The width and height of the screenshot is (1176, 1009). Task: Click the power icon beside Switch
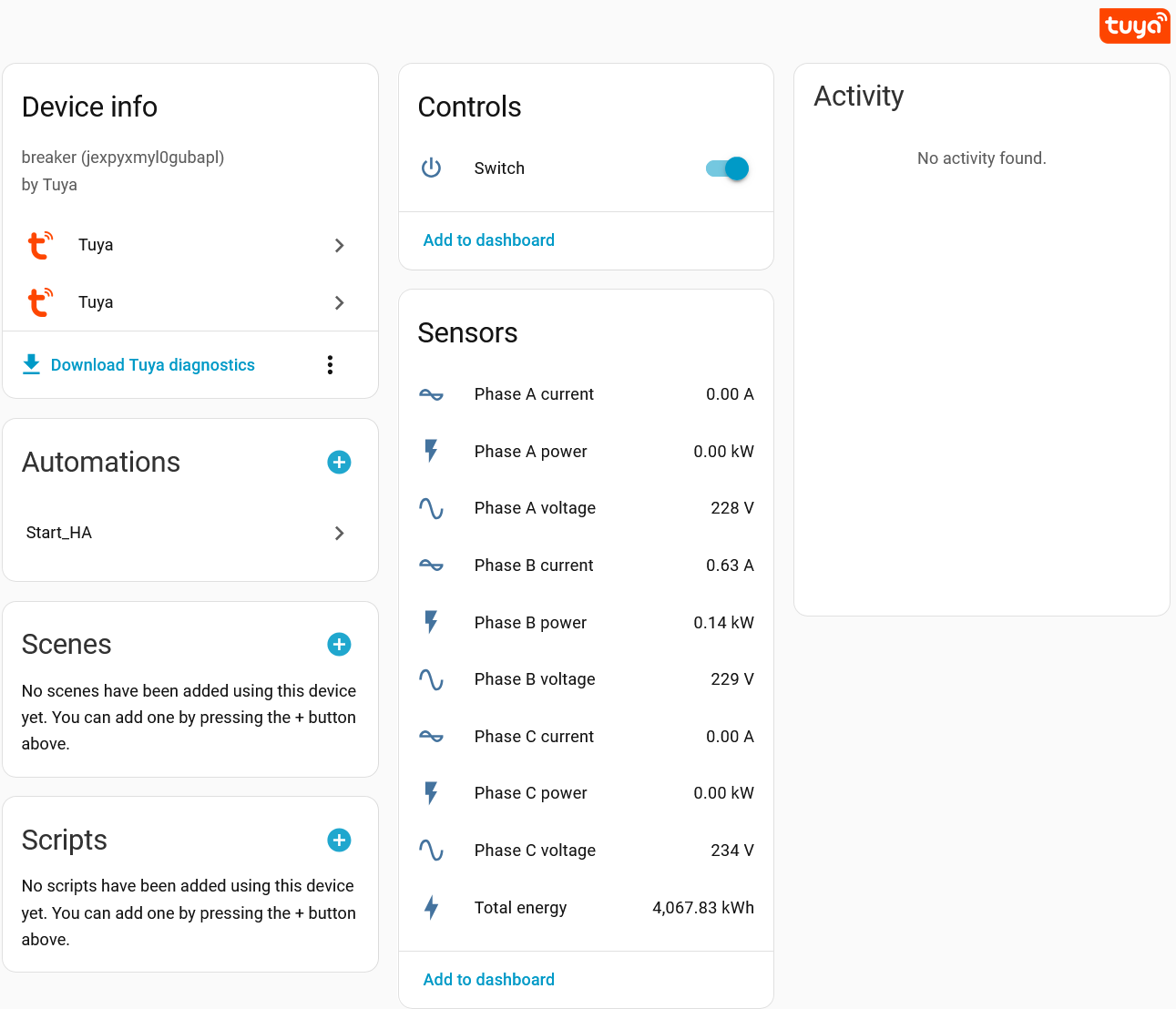(x=431, y=168)
